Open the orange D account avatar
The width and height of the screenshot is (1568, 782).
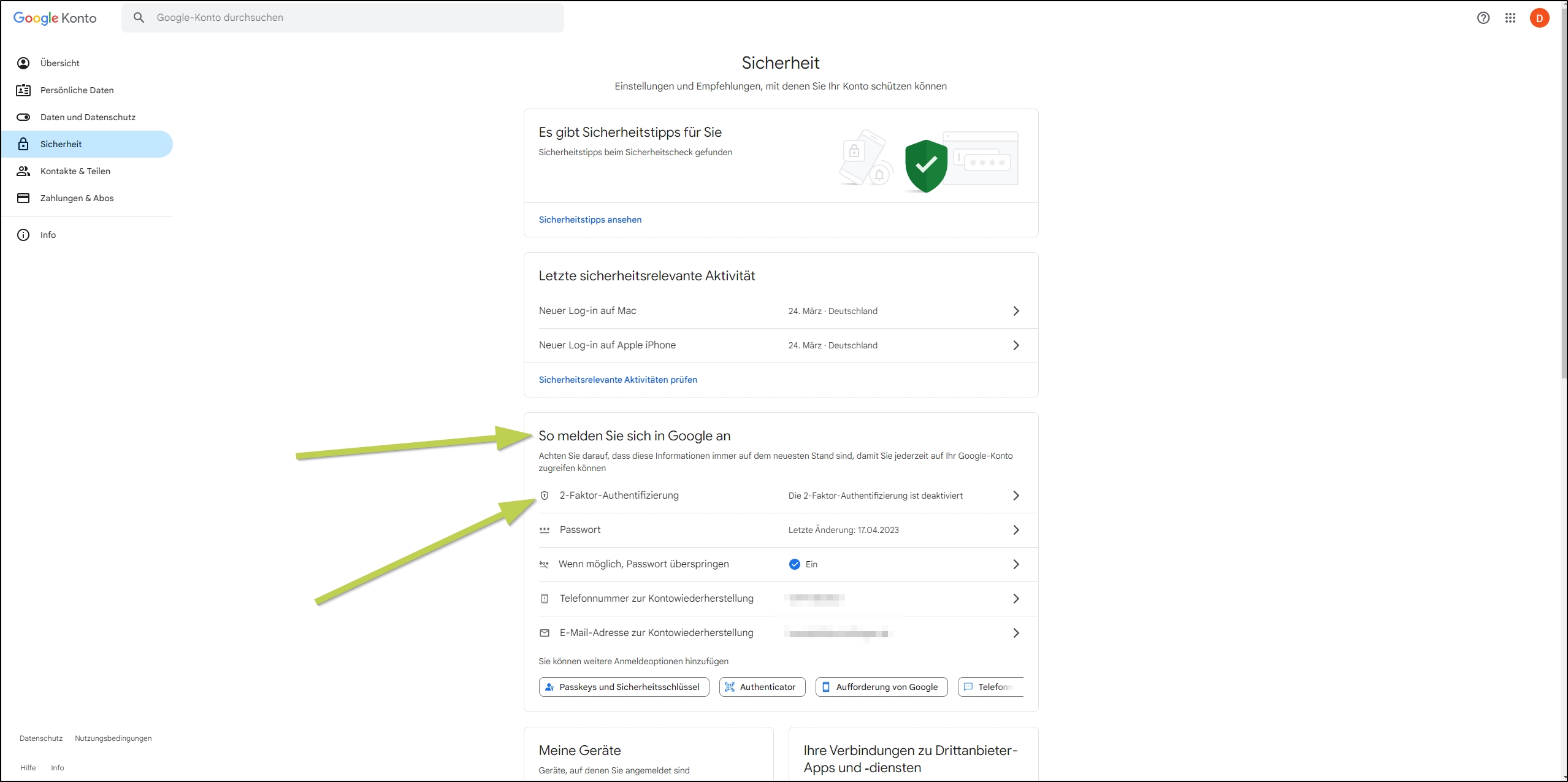coord(1539,18)
